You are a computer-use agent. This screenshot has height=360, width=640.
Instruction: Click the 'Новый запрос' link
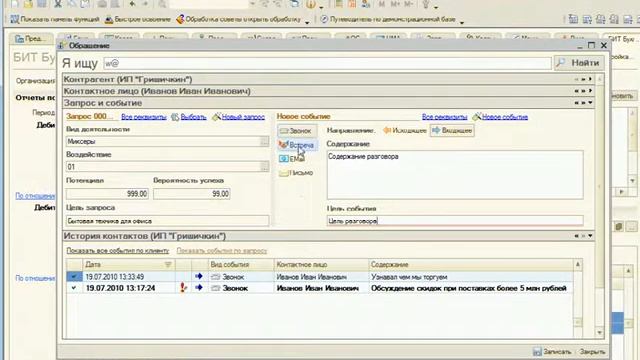[238, 117]
